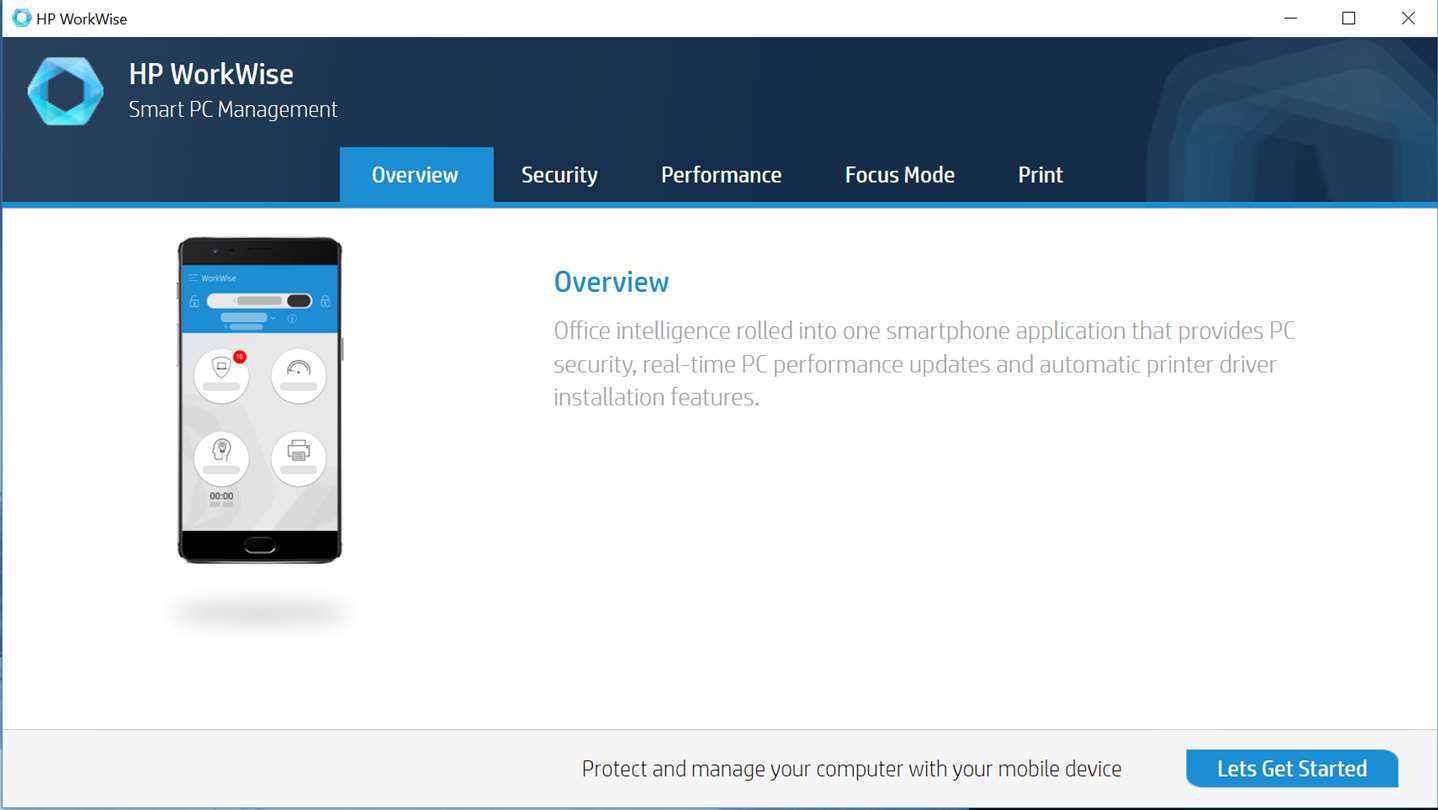Click the 'Smart PC Management' subtitle
Screen dimensions: 1438x810
[233, 110]
